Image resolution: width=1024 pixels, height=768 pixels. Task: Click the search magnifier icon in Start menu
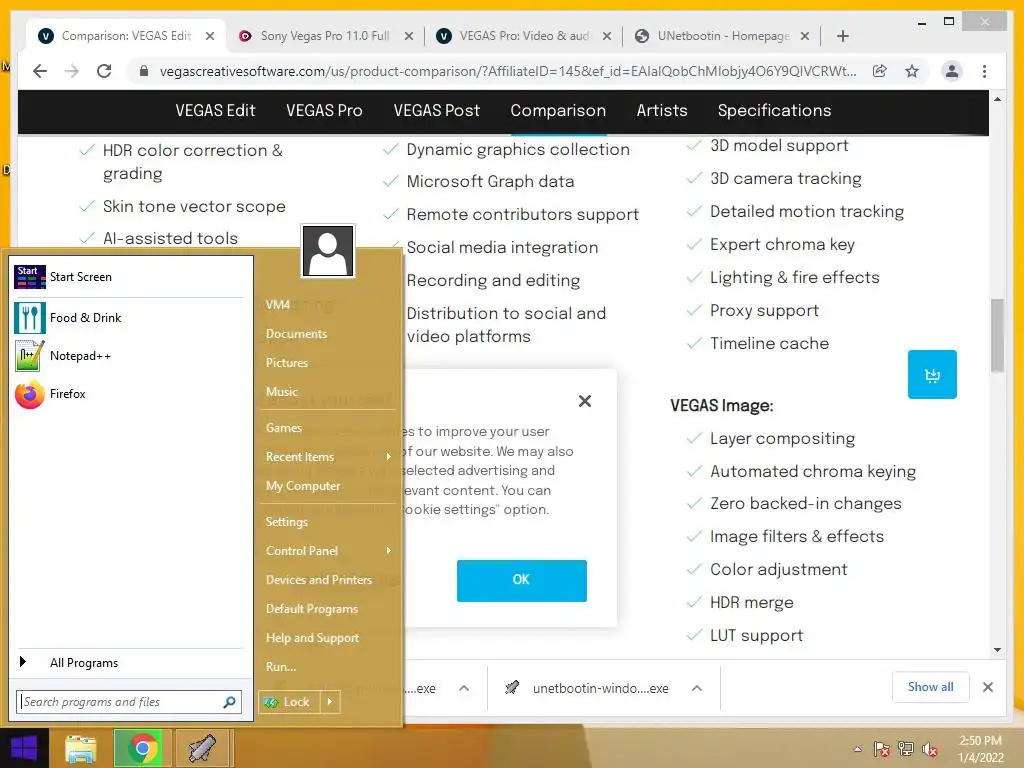click(x=229, y=702)
